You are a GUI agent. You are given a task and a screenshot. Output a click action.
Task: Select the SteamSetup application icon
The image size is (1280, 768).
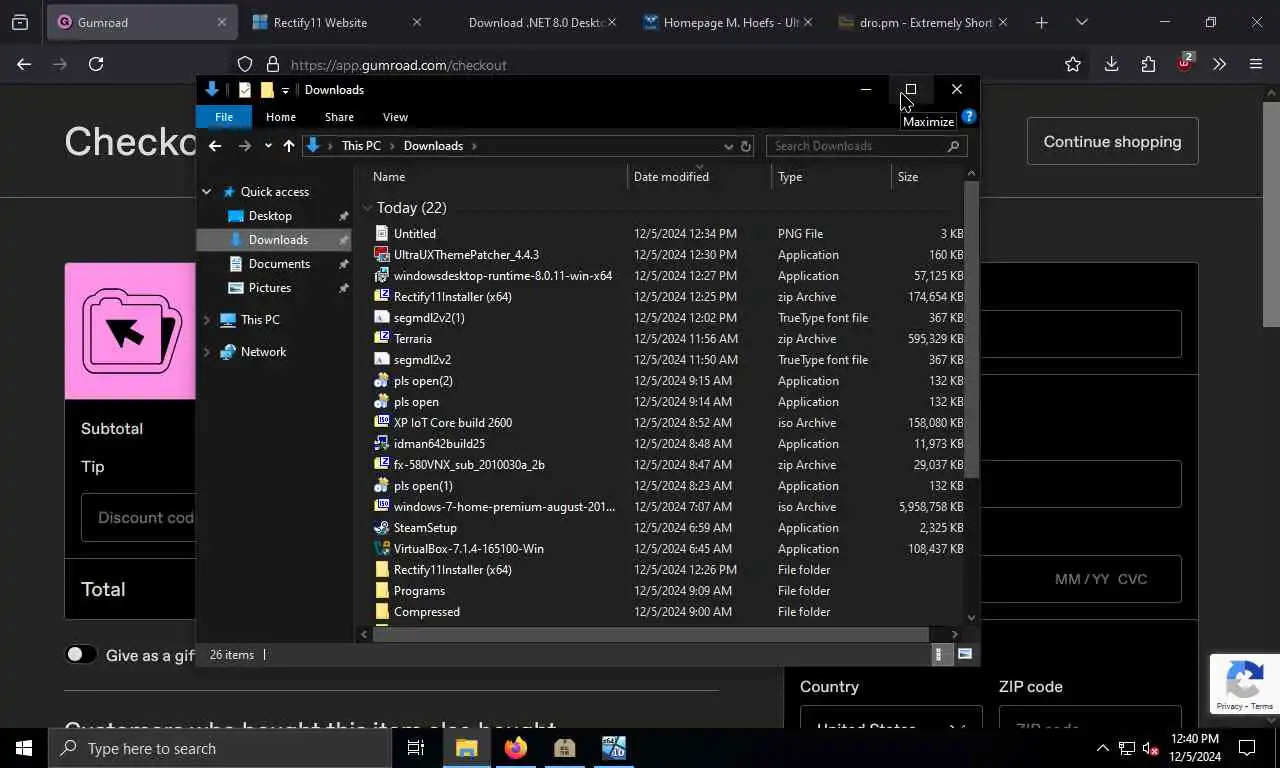tap(381, 528)
